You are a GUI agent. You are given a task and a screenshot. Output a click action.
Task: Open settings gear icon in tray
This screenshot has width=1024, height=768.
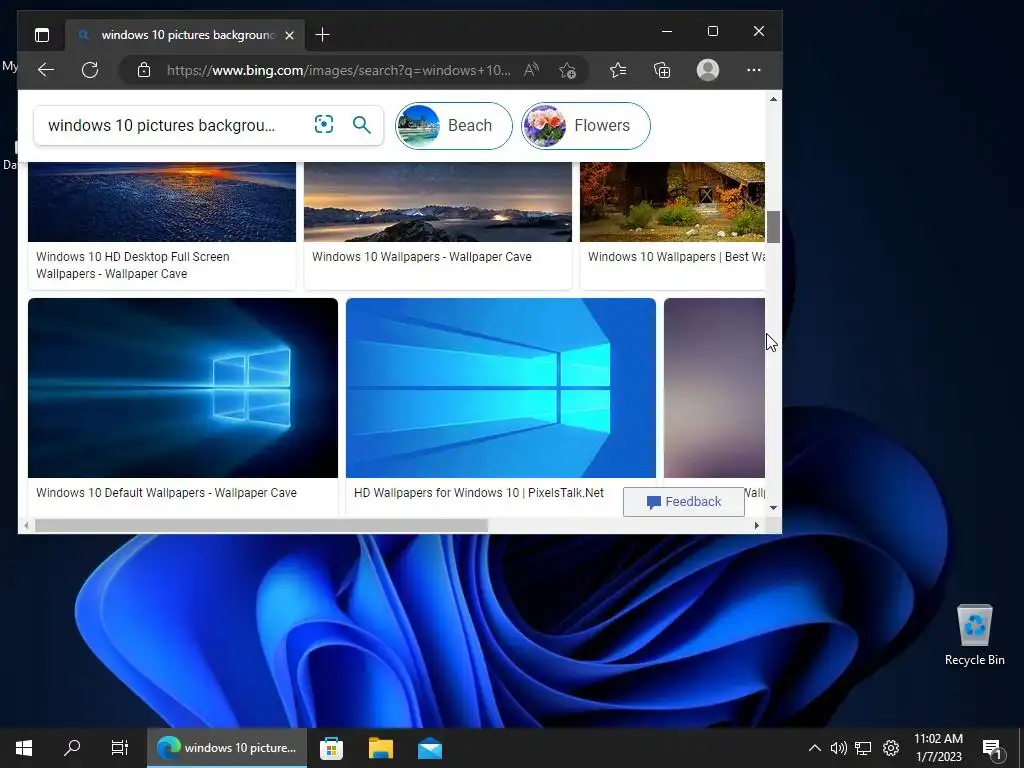(891, 748)
